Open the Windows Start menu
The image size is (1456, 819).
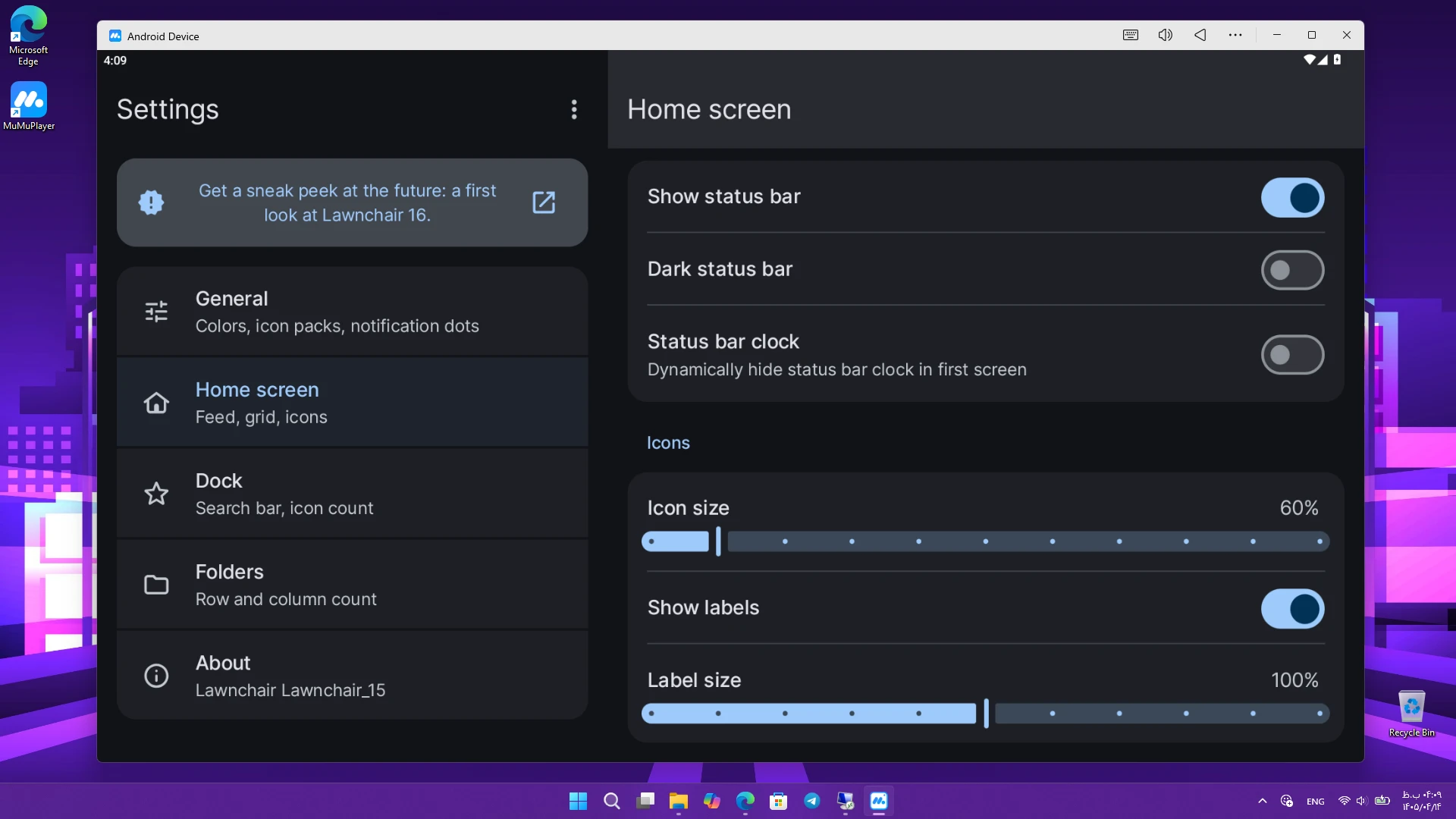(x=578, y=802)
